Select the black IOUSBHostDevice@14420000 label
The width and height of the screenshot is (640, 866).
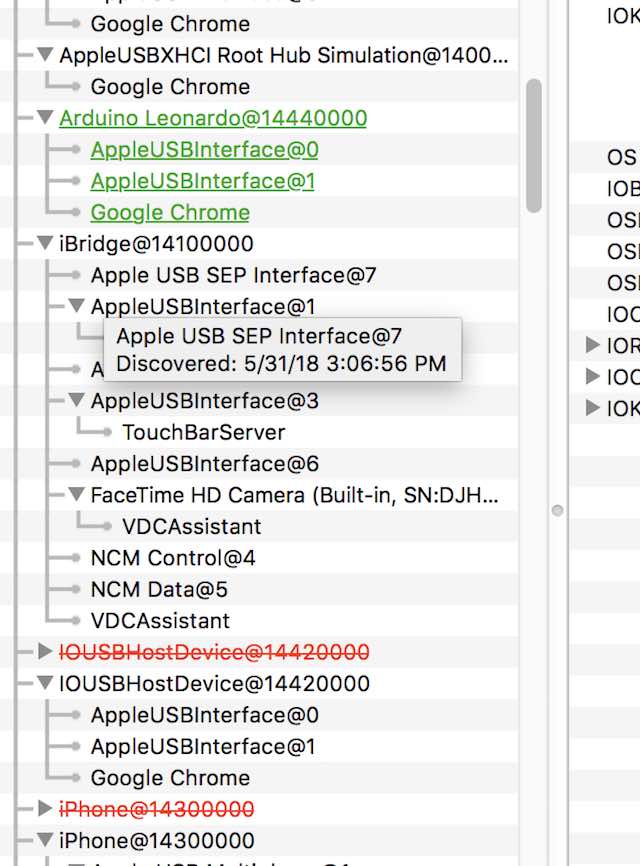point(214,683)
